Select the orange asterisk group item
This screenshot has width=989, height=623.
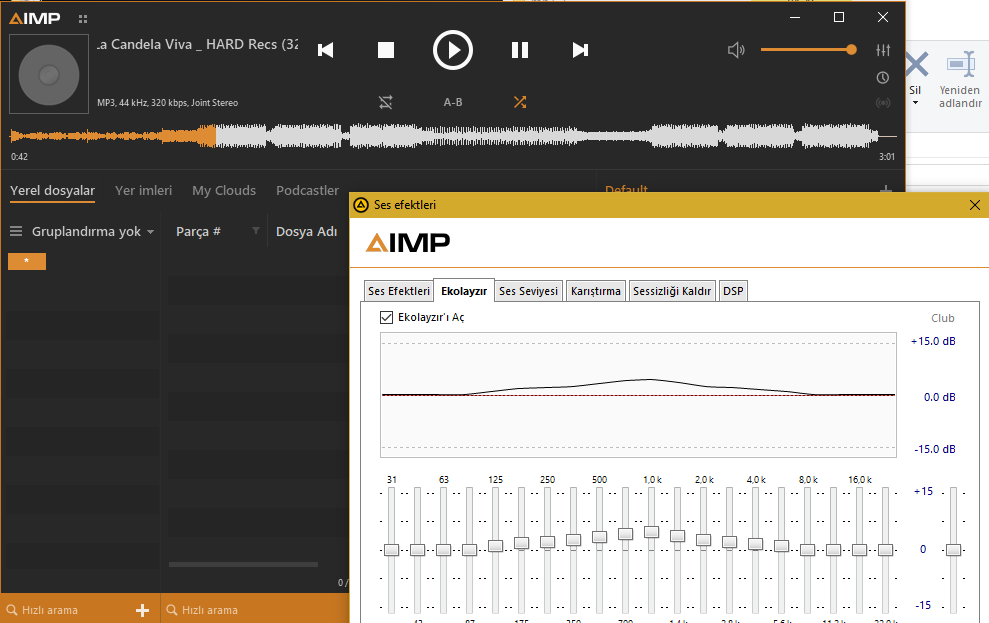coord(26,261)
